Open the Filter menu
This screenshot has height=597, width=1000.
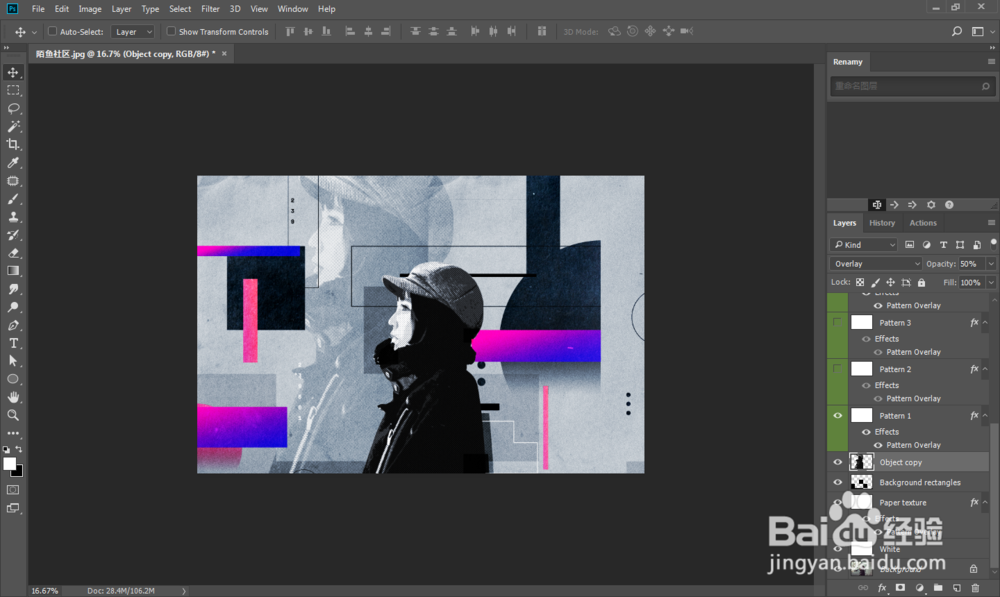(x=210, y=9)
